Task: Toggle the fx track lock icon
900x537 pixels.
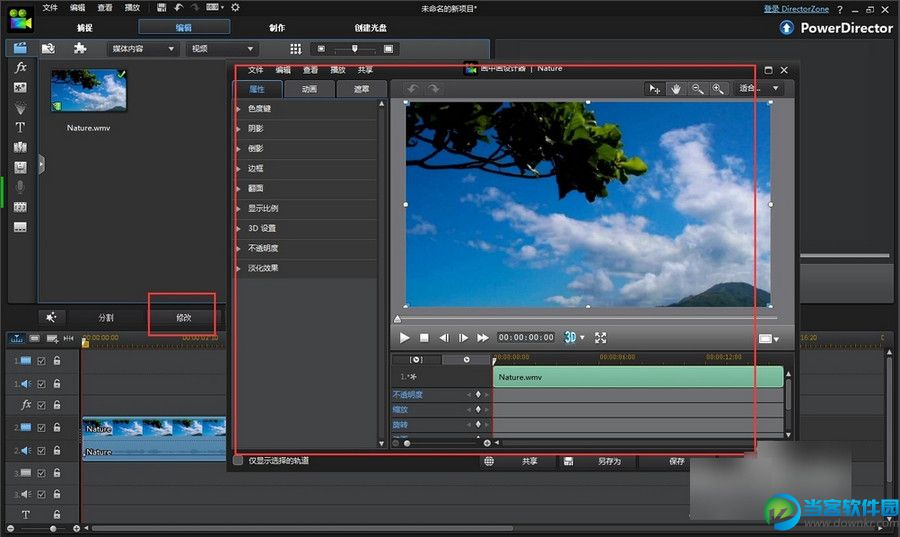Action: 57,405
